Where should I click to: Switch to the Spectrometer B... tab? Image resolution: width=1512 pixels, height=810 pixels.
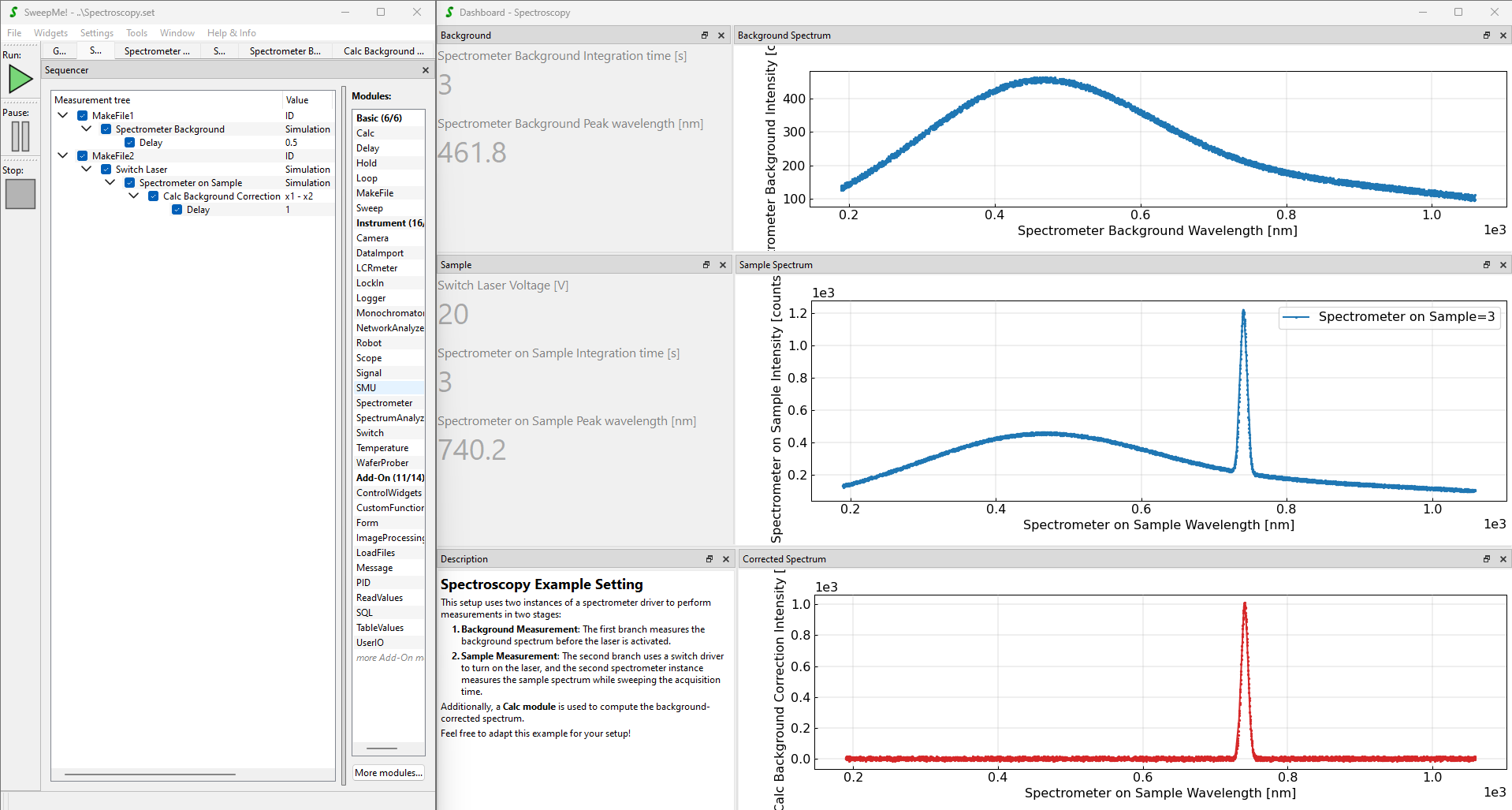285,51
